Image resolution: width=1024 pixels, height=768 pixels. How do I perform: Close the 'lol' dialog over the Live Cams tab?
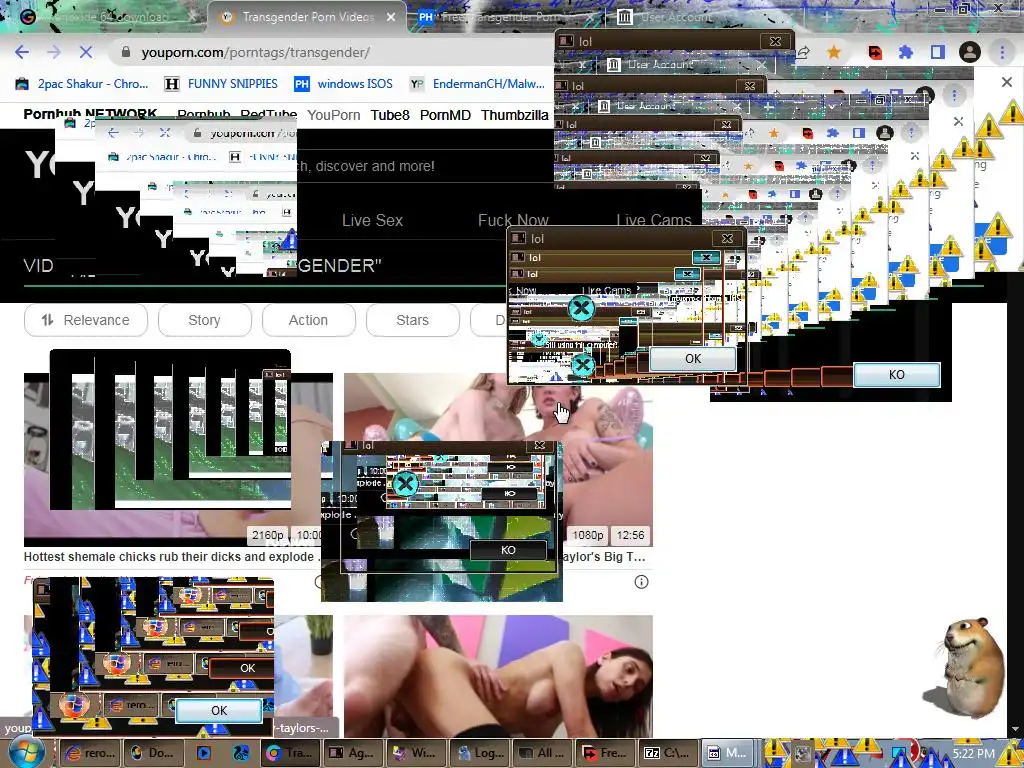coord(727,238)
